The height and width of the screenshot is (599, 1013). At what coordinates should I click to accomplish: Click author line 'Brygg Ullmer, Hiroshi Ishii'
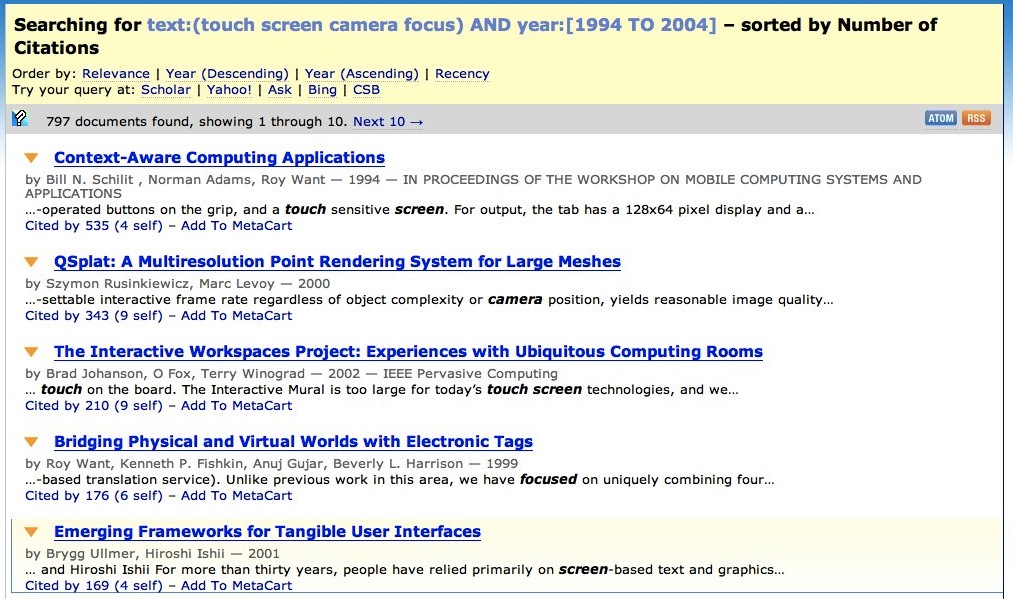(x=152, y=553)
